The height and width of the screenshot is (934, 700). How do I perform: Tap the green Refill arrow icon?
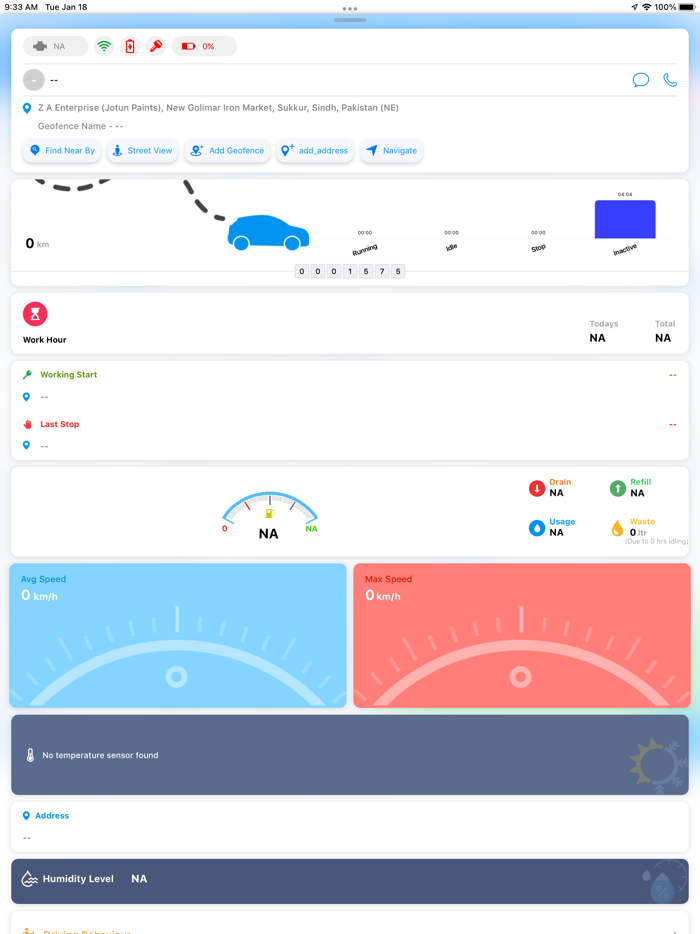pyautogui.click(x=618, y=488)
